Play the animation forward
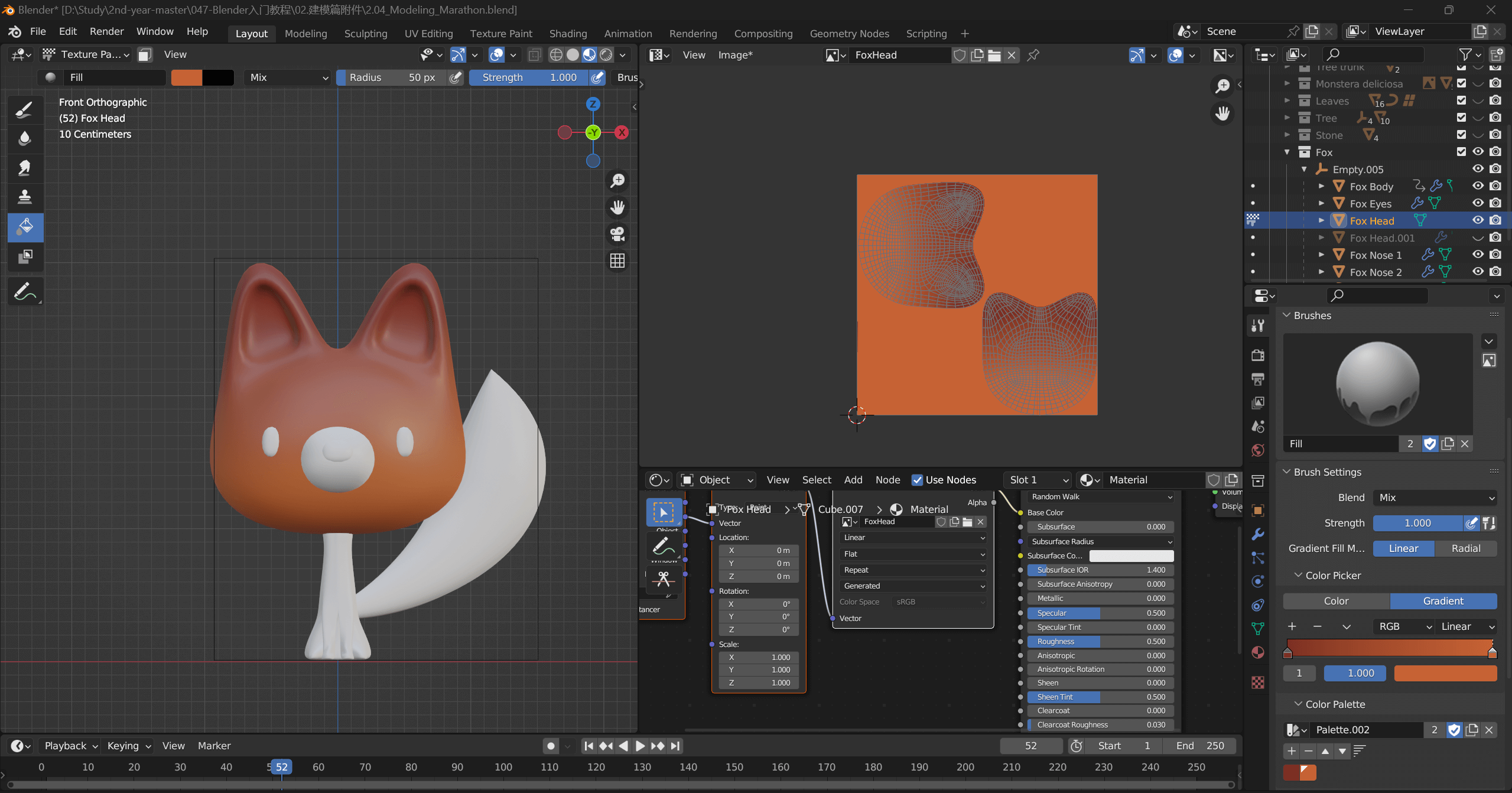 pos(640,746)
